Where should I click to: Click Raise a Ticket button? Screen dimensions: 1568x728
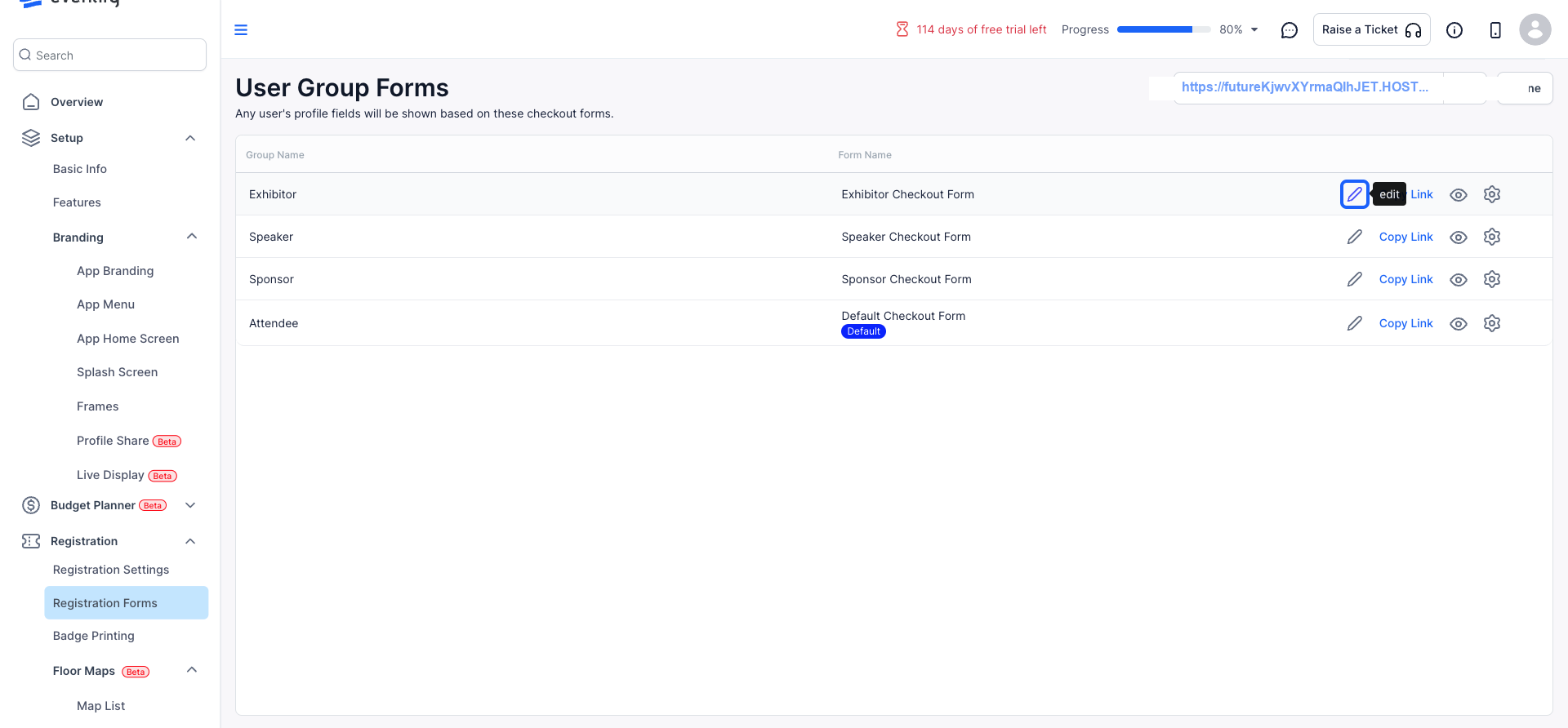tap(1371, 29)
